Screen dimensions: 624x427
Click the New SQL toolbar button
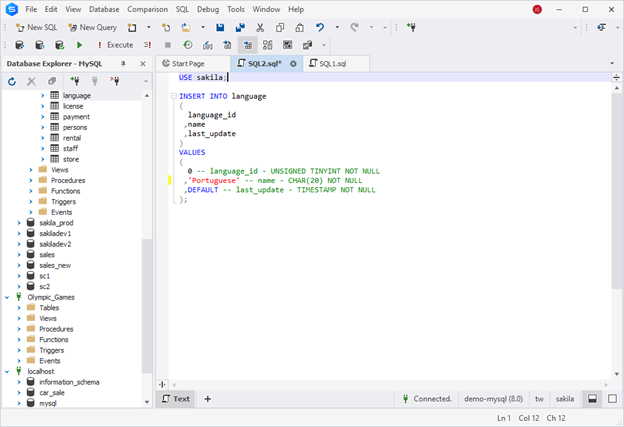tap(37, 28)
